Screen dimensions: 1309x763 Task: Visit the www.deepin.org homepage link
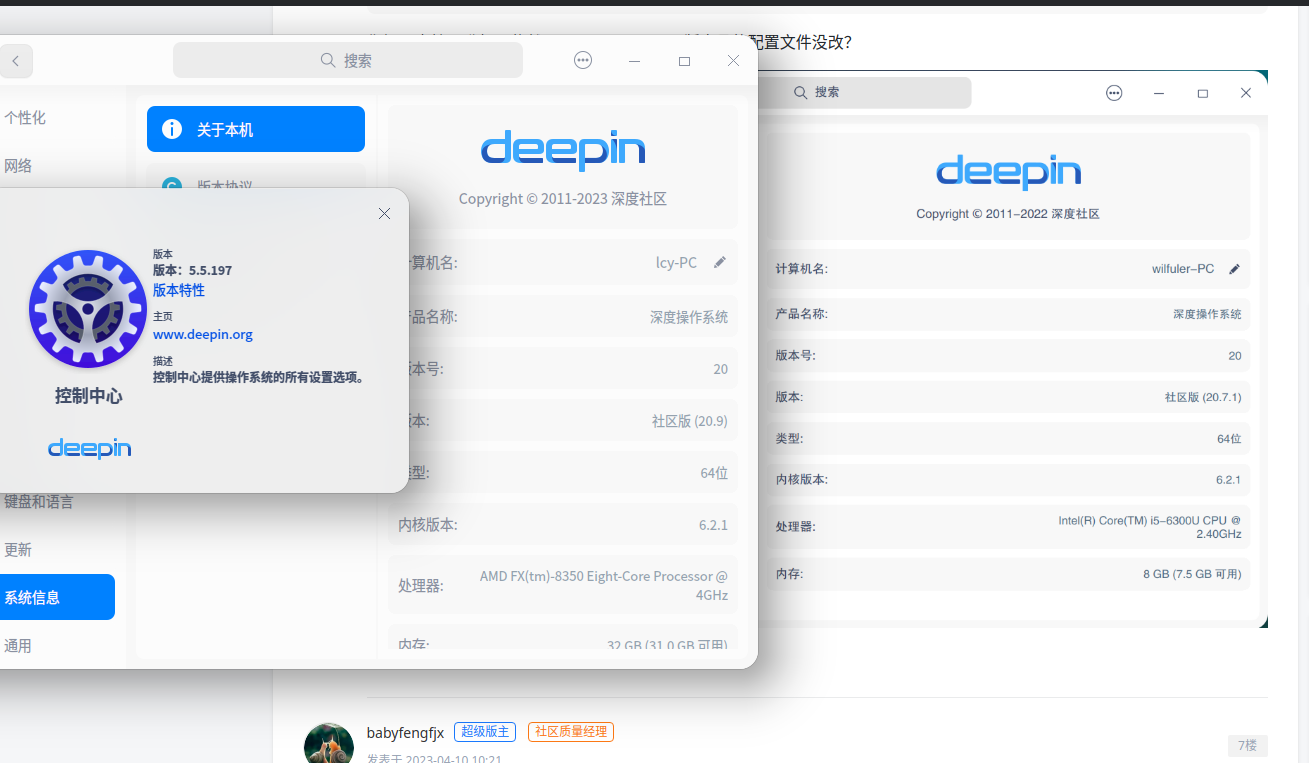(x=203, y=334)
